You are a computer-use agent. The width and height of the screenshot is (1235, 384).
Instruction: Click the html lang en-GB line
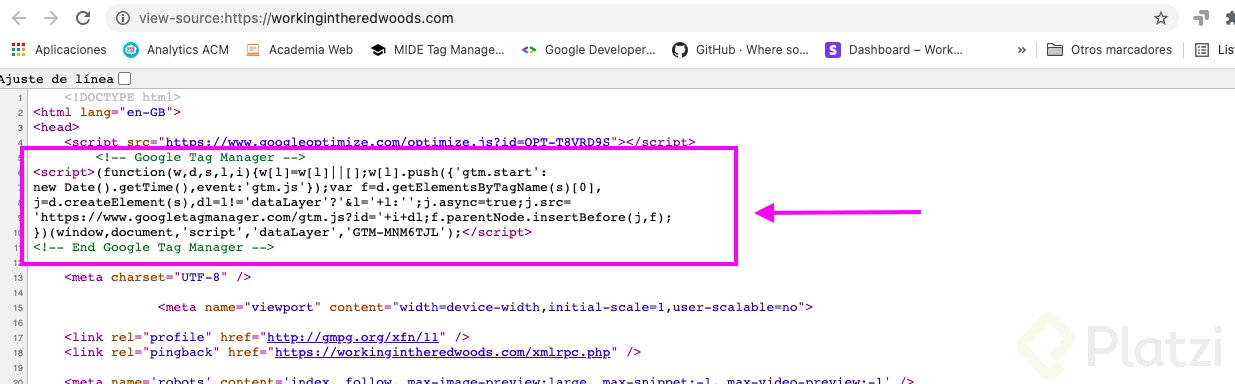pos(107,112)
